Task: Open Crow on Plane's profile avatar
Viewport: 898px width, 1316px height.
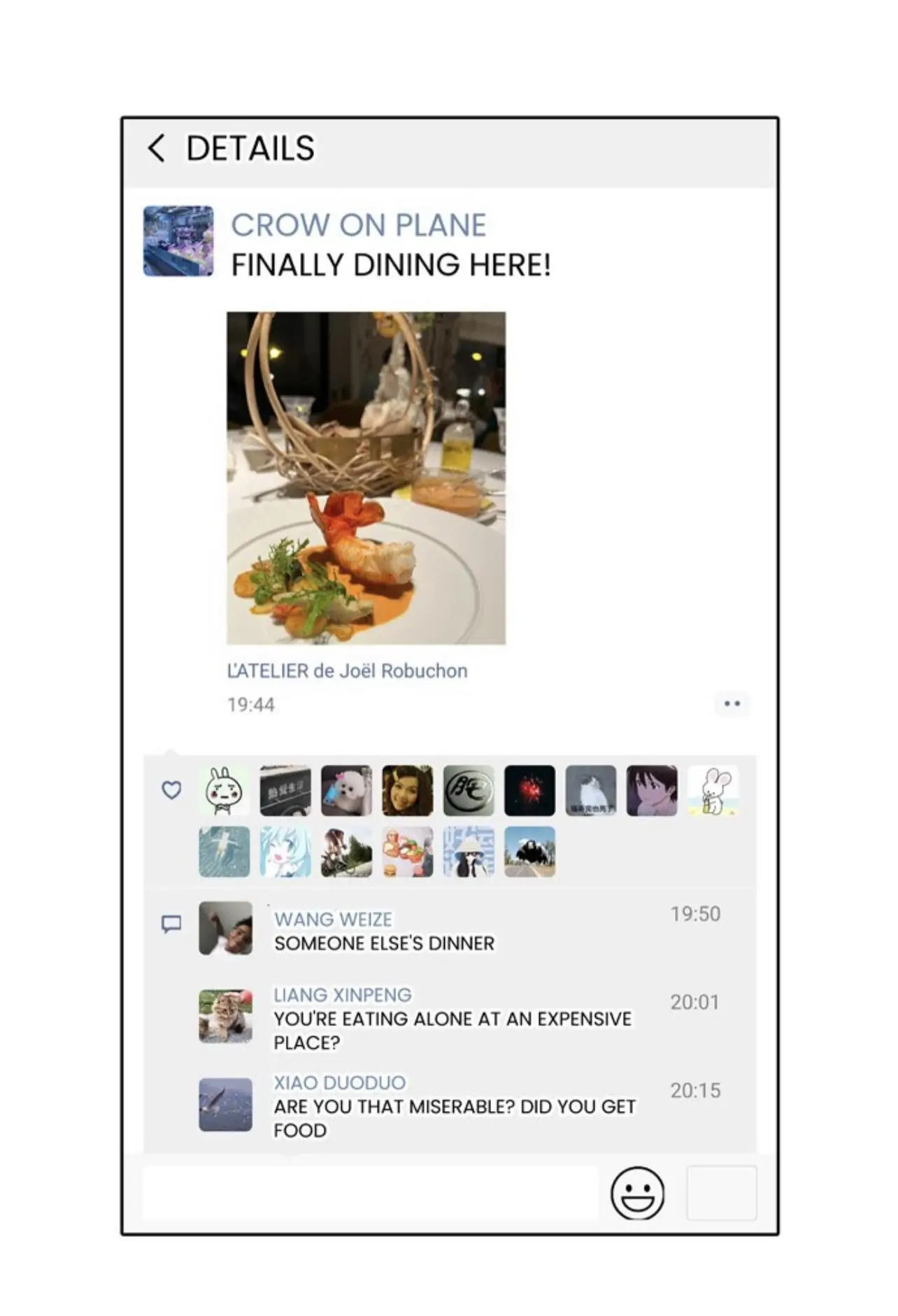Action: [178, 241]
